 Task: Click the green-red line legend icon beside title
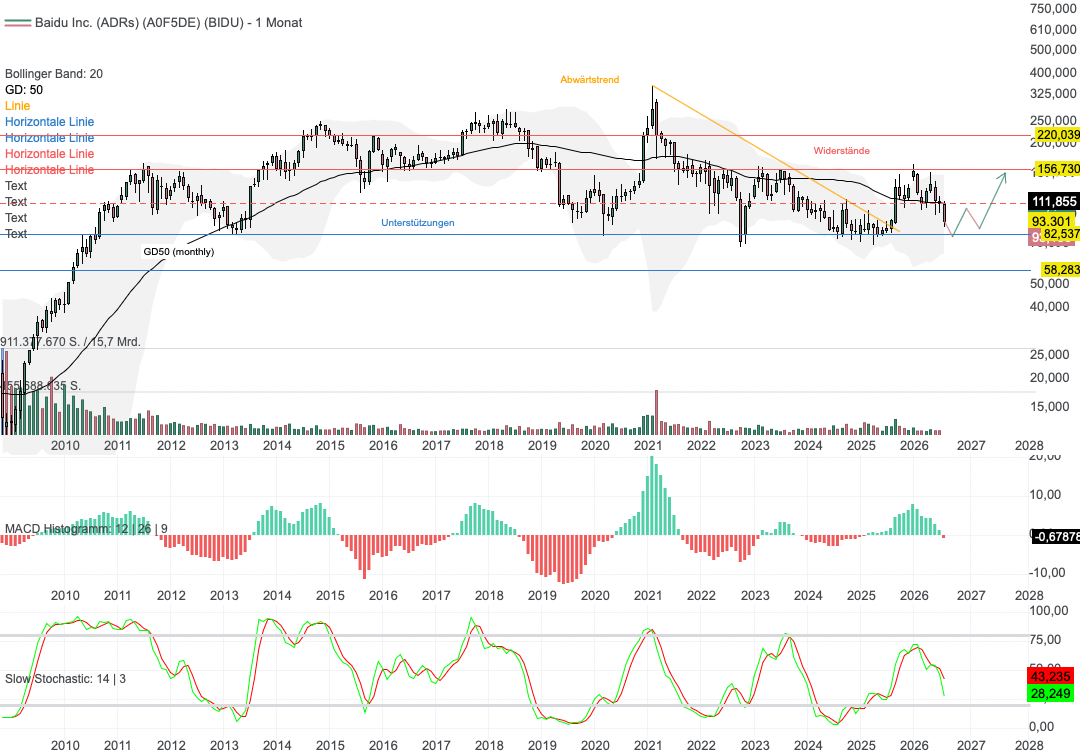tap(18, 23)
